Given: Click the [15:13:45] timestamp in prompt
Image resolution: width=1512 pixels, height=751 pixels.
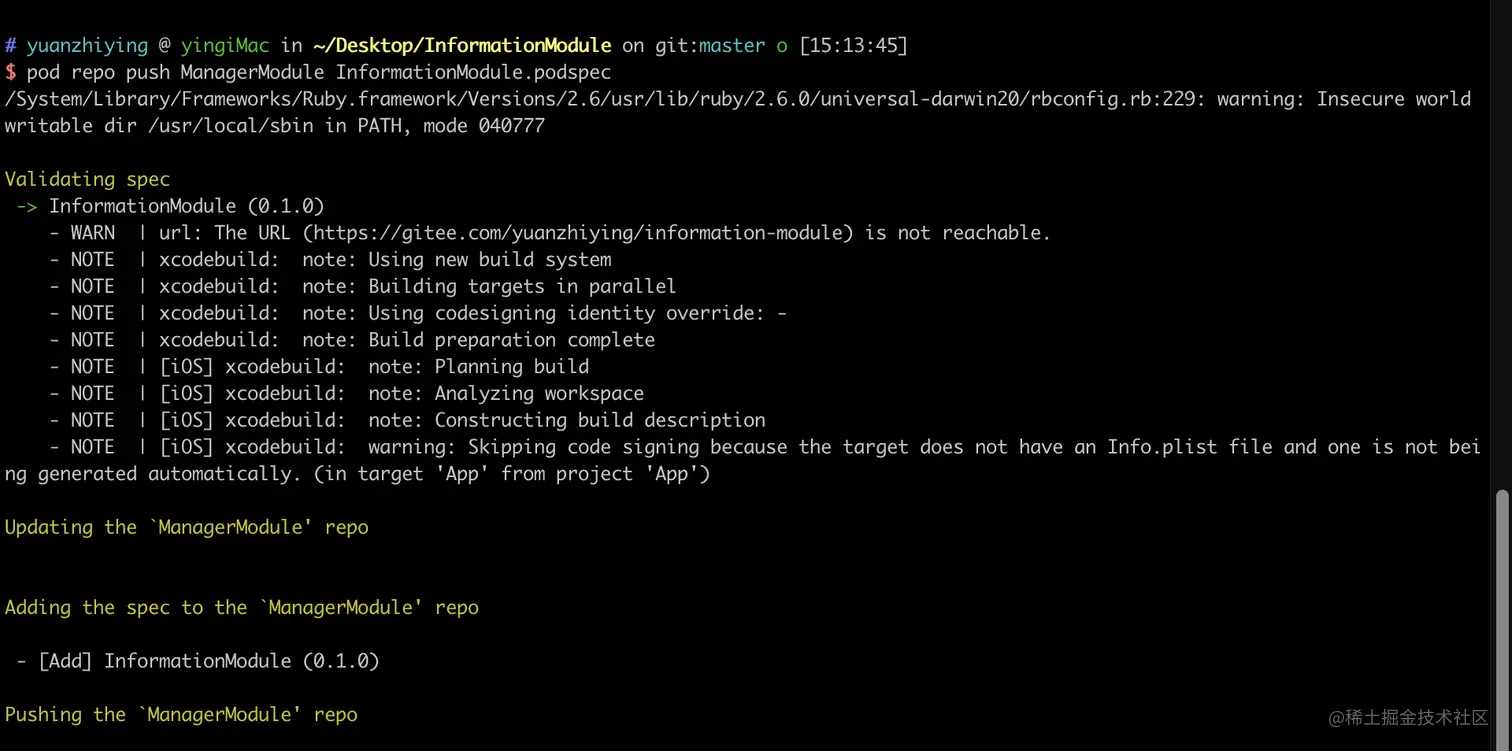Looking at the screenshot, I should [x=853, y=45].
